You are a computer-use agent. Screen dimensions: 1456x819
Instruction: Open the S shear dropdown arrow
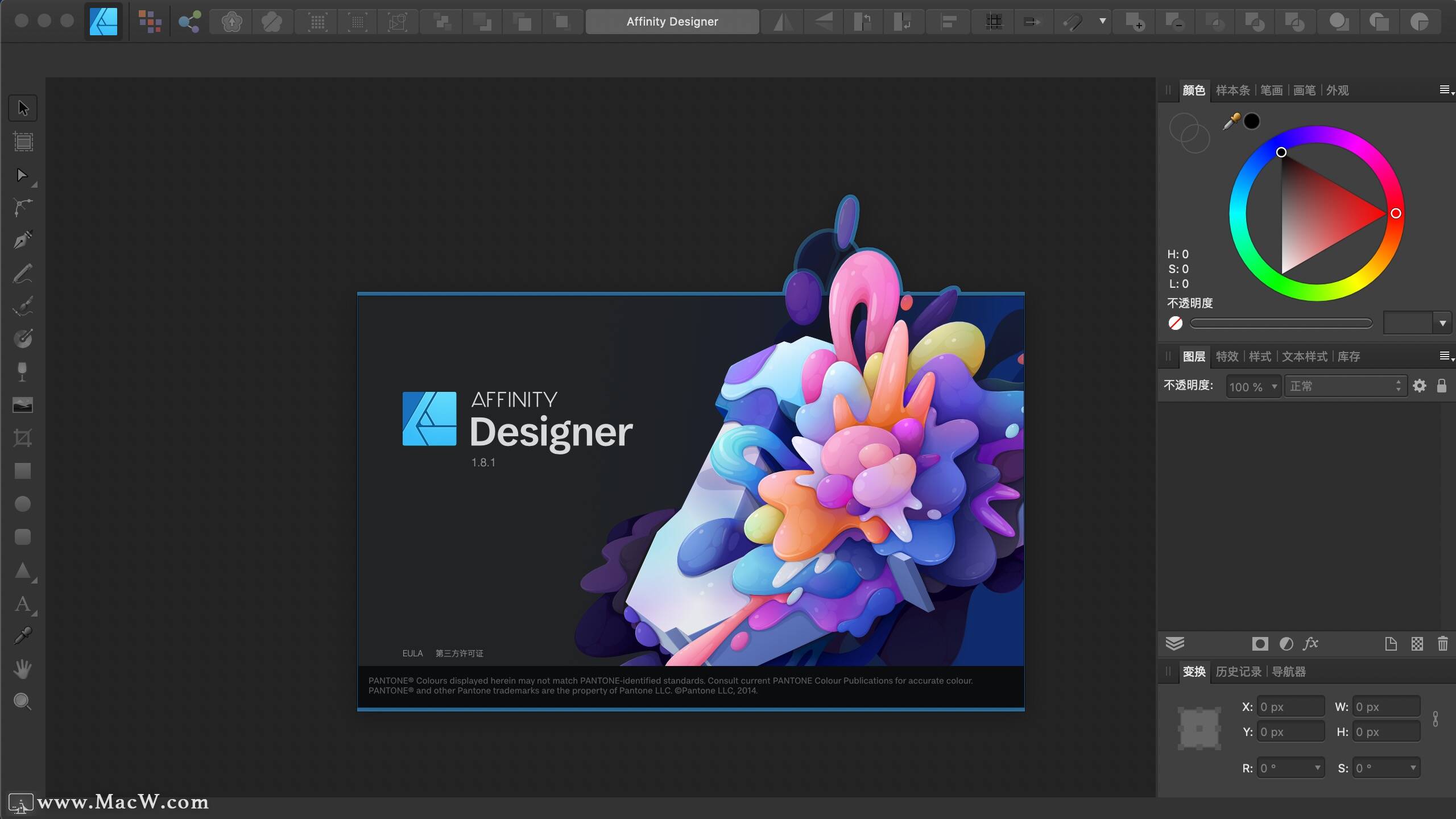point(1413,768)
